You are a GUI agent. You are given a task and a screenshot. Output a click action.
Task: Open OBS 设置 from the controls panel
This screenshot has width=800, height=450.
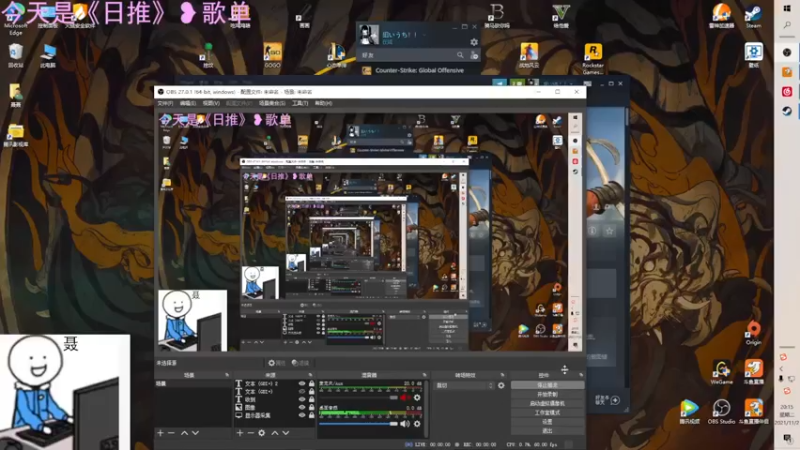[x=547, y=422]
